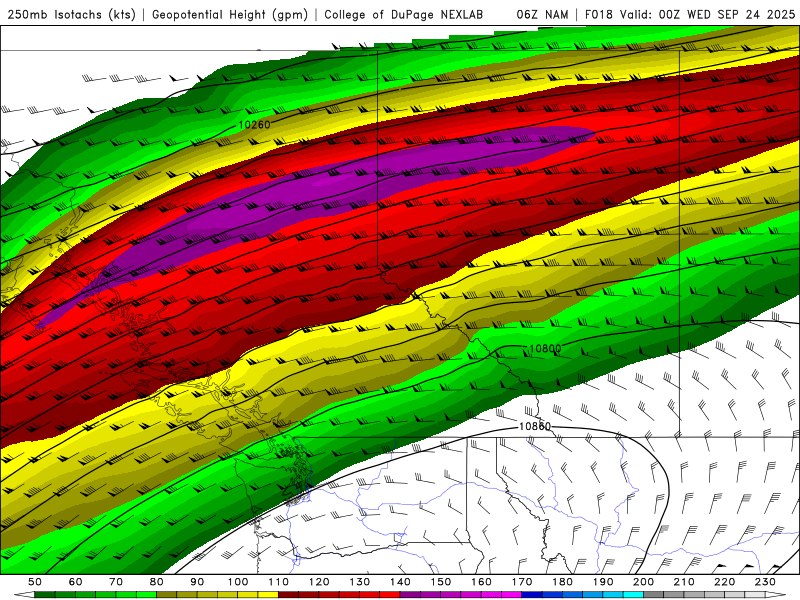The width and height of the screenshot is (800, 600).
Task: Click the 50 value on the color scale
Action: [35, 582]
